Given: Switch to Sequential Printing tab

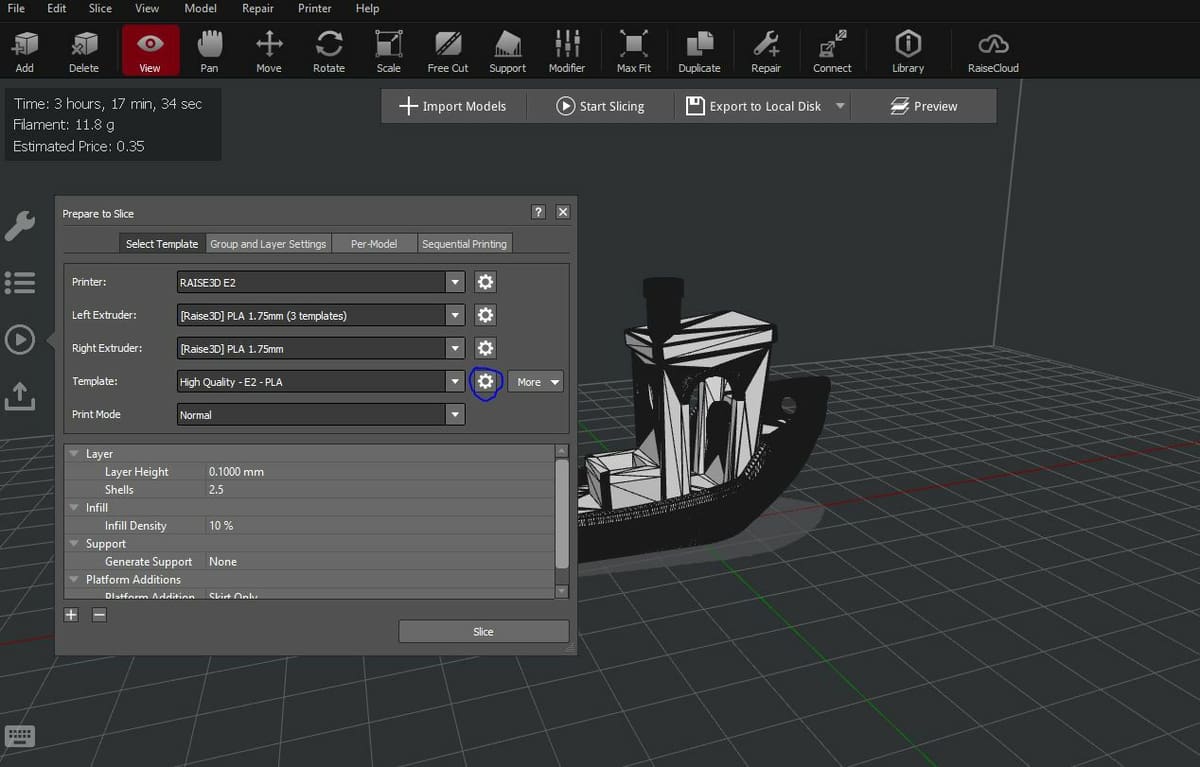Looking at the screenshot, I should click(464, 243).
